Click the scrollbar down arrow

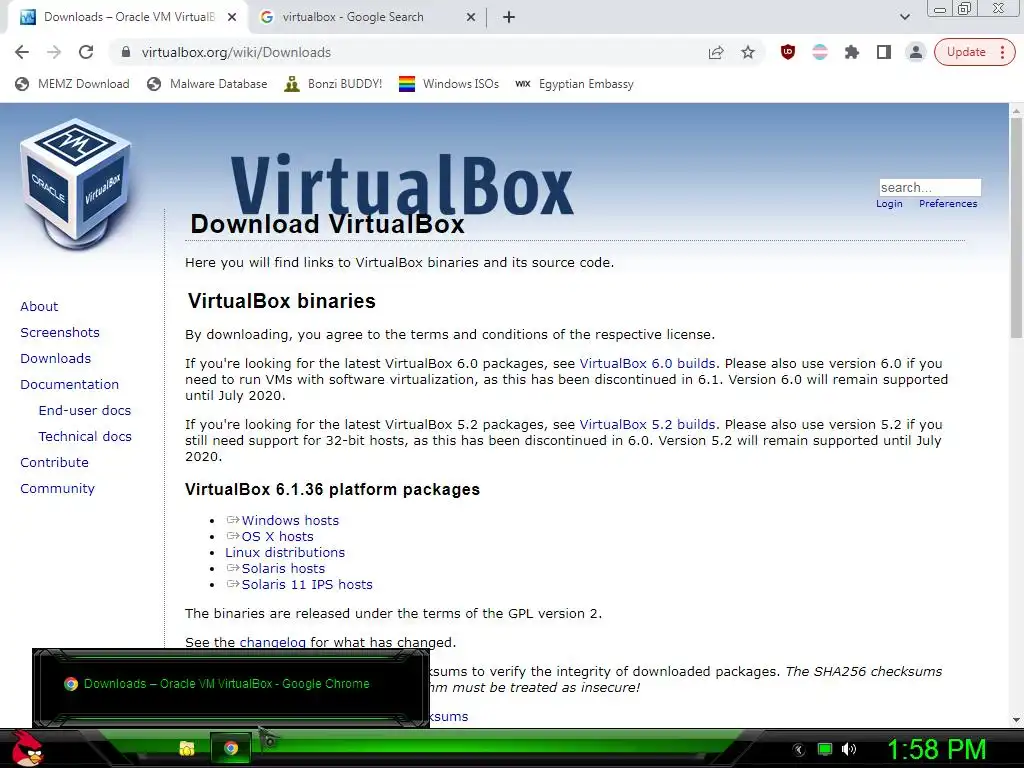click(x=1016, y=720)
